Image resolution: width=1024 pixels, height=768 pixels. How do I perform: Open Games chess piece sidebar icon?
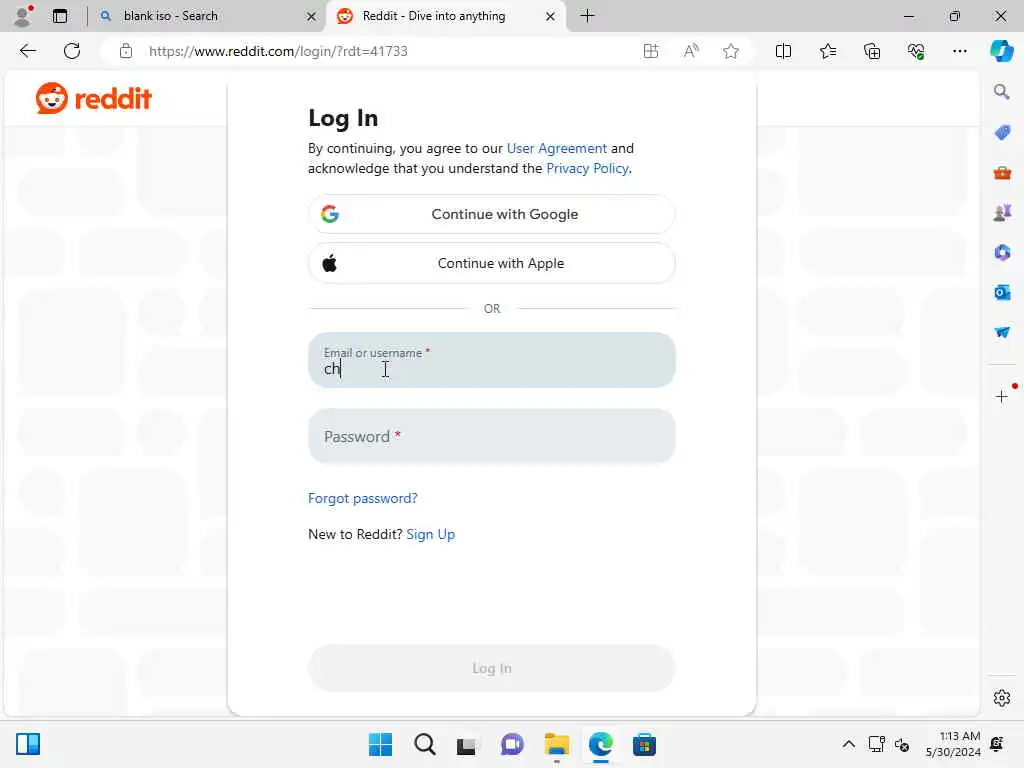[1002, 212]
